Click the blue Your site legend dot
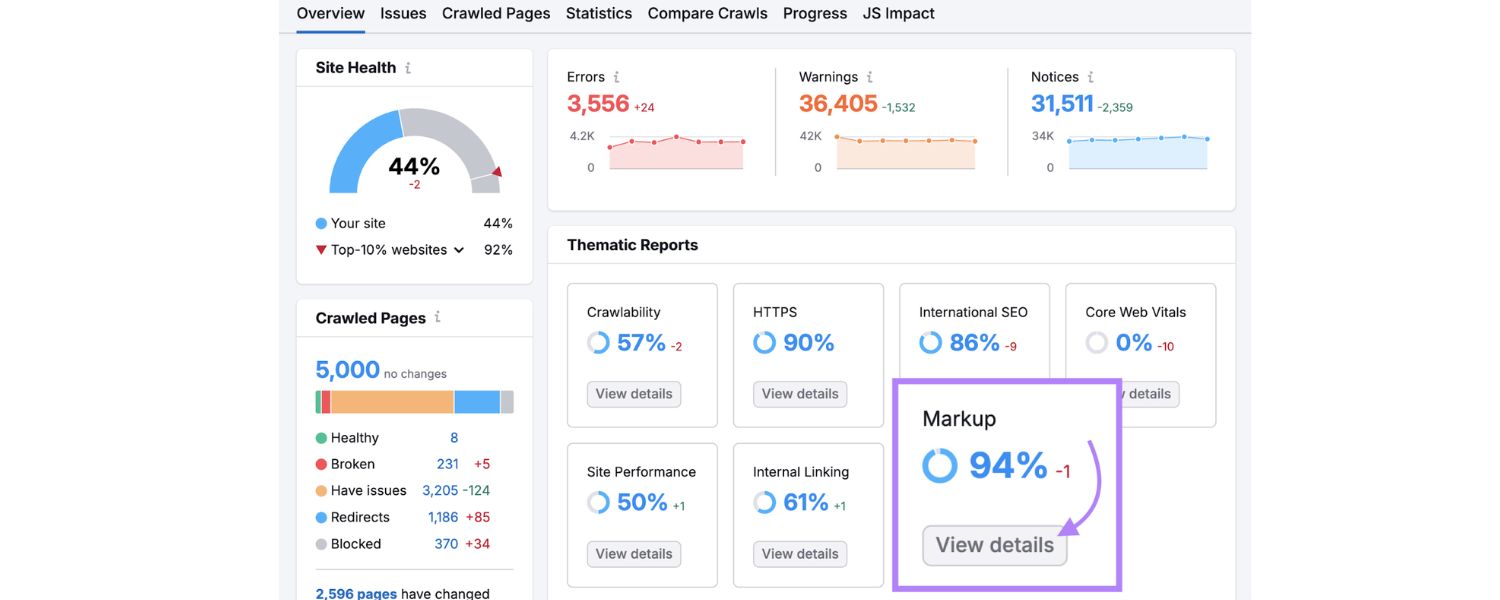1500x600 pixels. point(322,222)
